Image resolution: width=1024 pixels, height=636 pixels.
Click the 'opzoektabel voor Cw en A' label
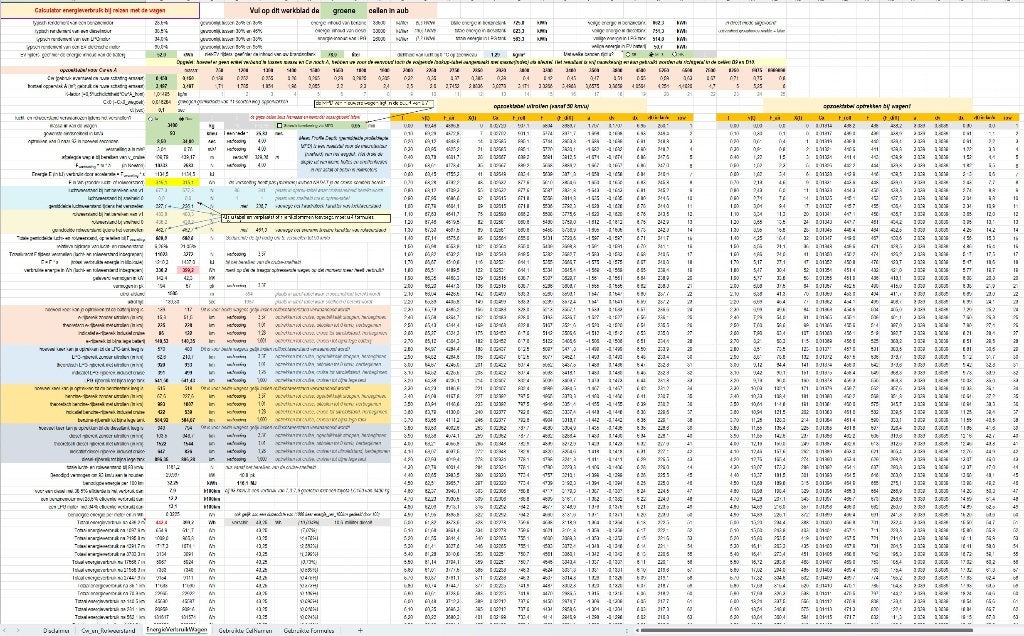[x=88, y=70]
